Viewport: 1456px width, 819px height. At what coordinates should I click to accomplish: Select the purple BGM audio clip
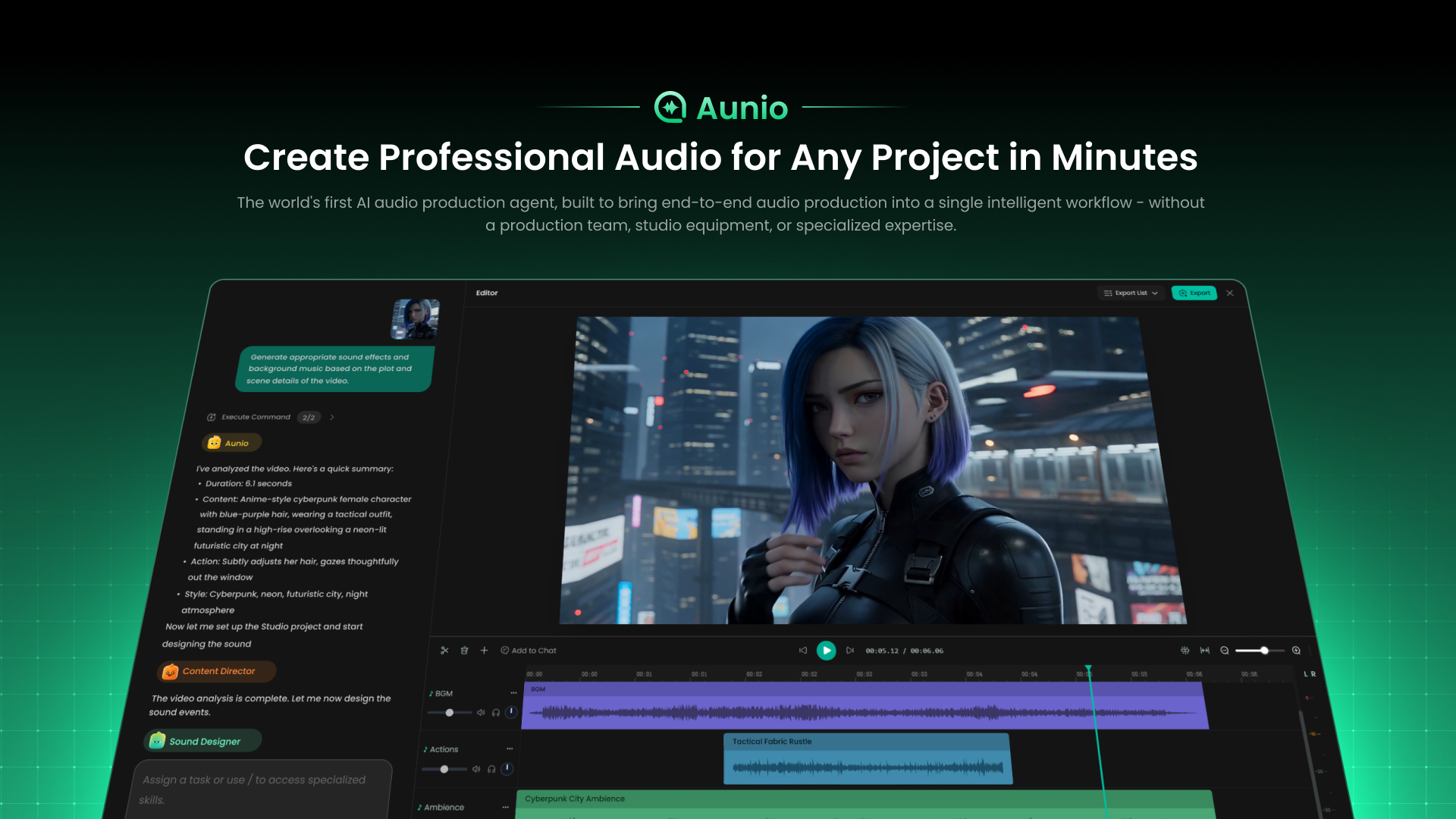click(865, 706)
